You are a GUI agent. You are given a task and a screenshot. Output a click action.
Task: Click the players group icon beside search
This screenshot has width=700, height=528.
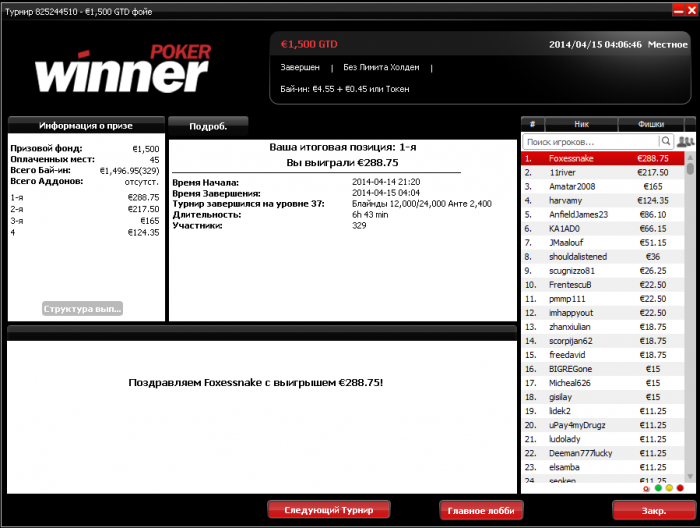685,142
